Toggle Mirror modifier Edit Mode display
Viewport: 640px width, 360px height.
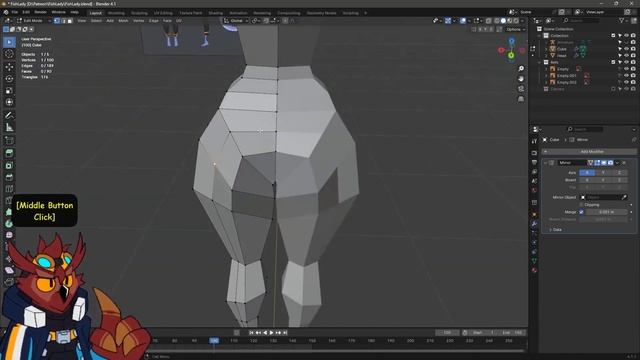[x=597, y=162]
